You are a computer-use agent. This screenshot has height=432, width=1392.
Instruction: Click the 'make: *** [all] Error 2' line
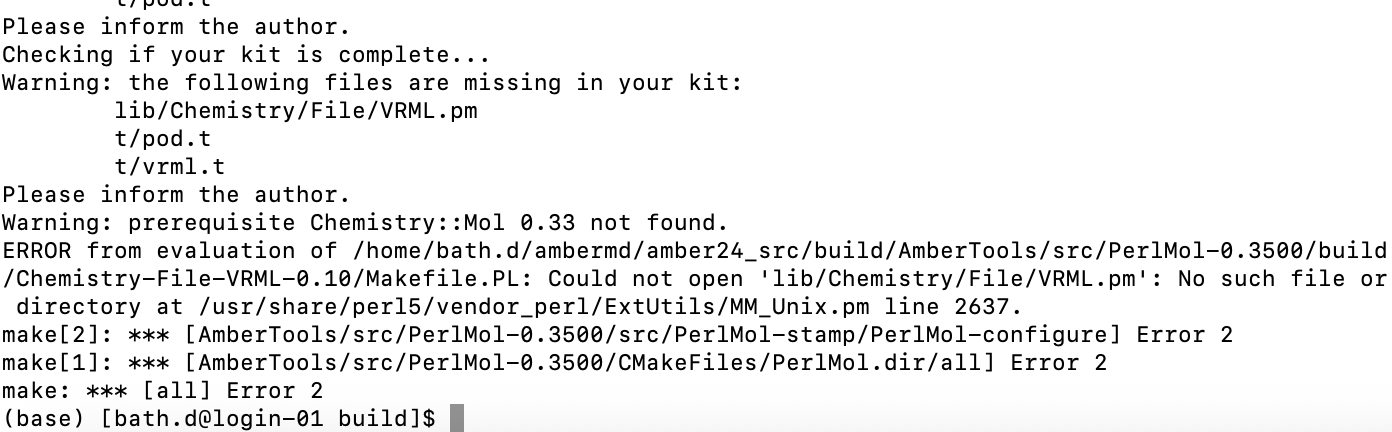point(148,391)
